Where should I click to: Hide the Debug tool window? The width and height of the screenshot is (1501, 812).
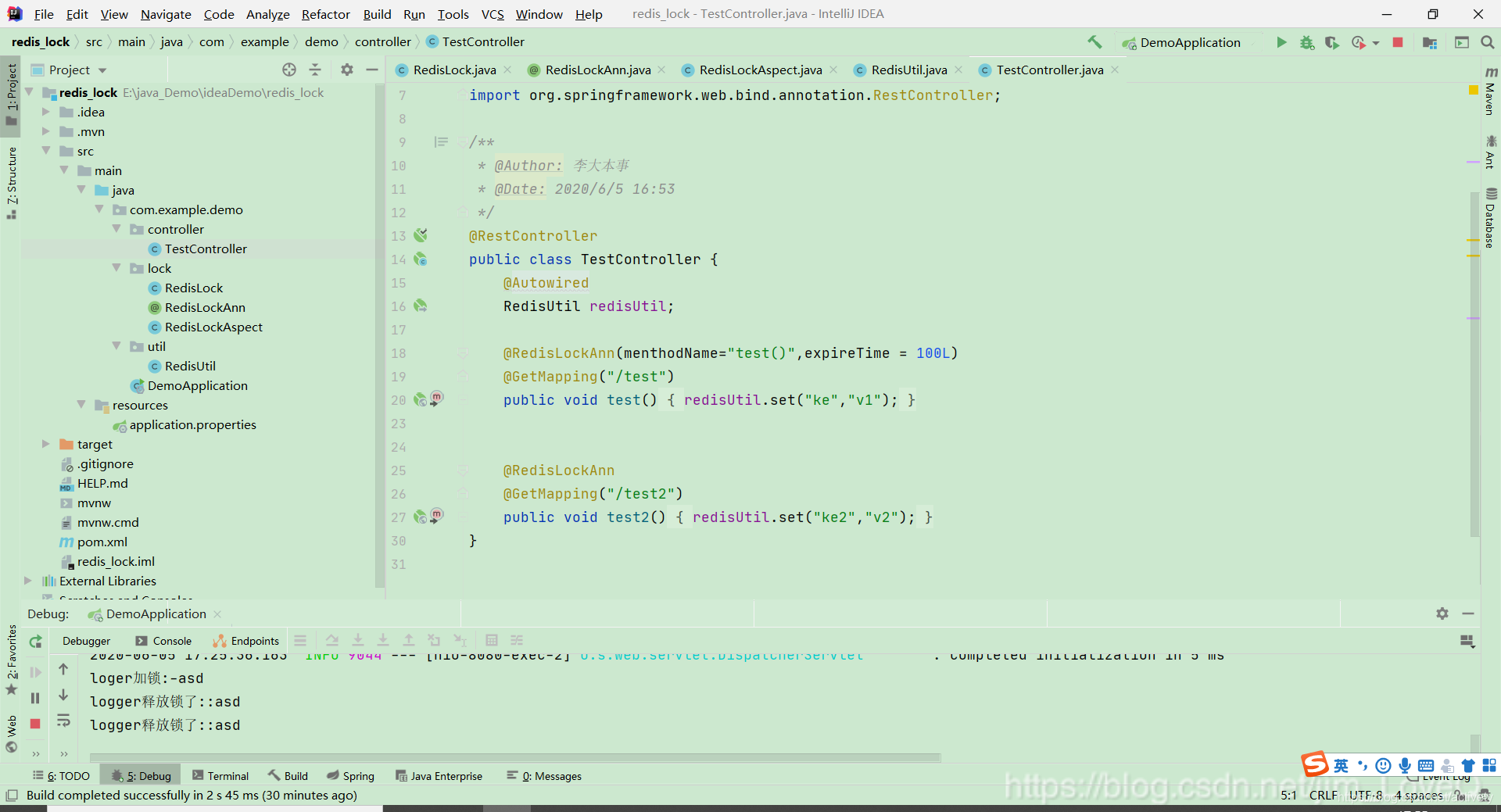[1468, 613]
